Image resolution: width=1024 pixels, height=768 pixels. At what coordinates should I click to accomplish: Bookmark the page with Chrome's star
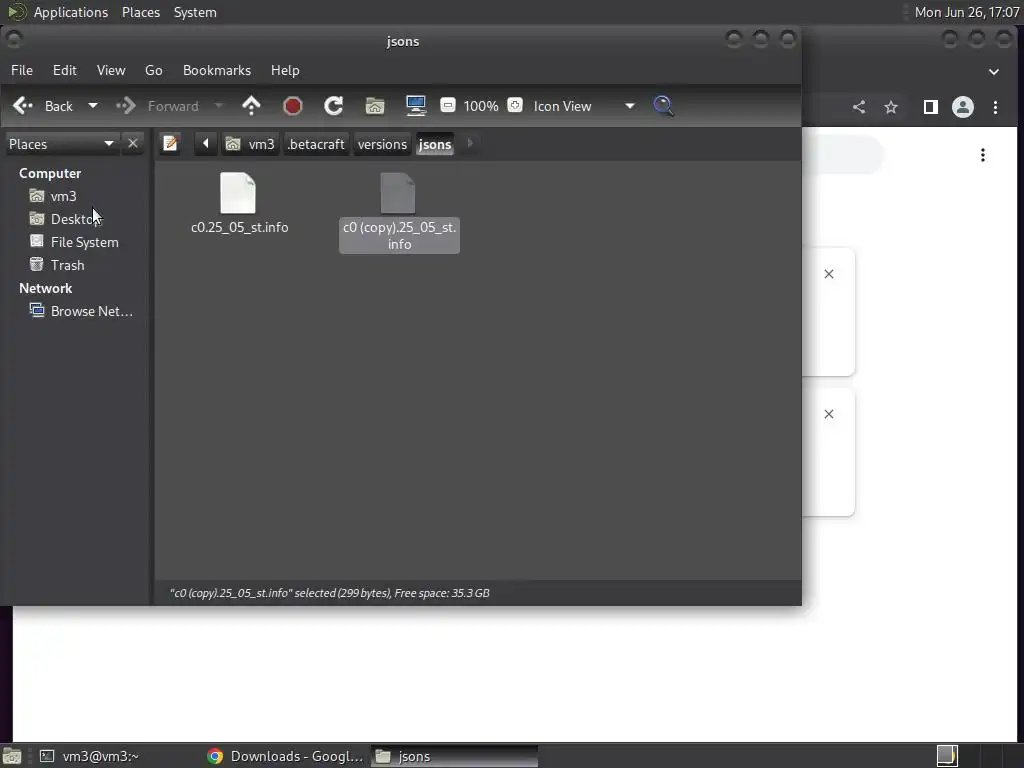891,107
